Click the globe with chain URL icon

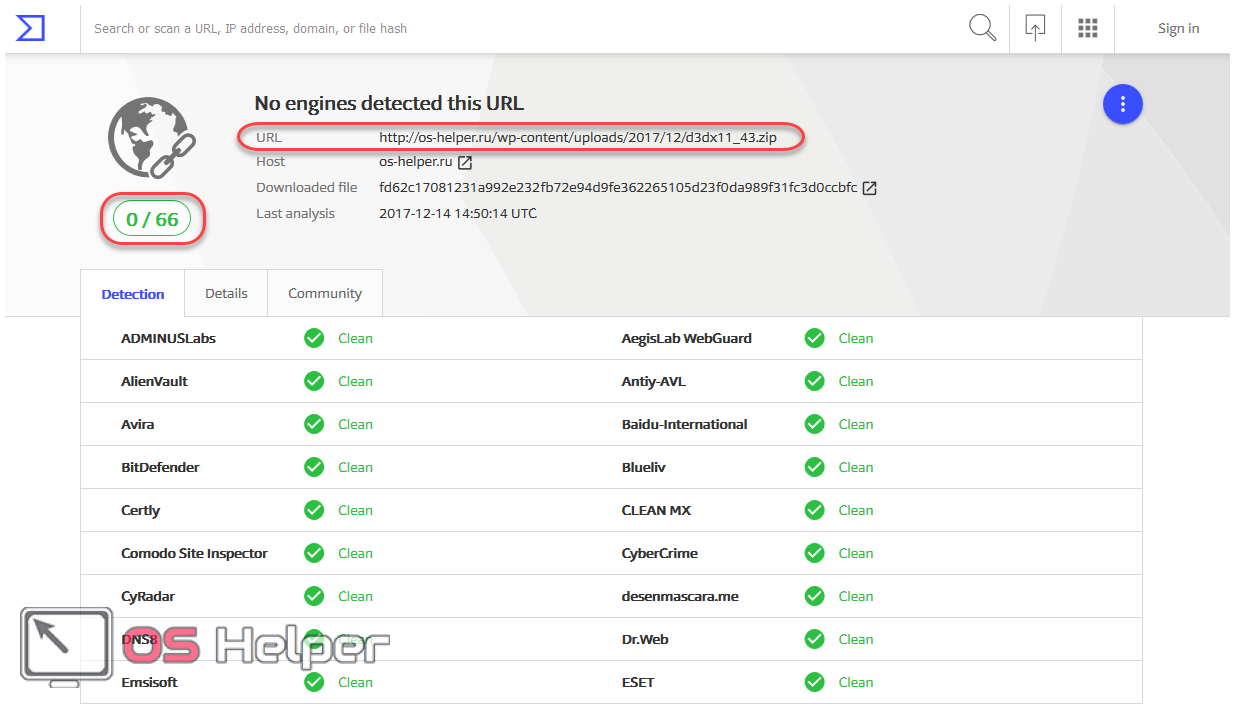tap(151, 137)
